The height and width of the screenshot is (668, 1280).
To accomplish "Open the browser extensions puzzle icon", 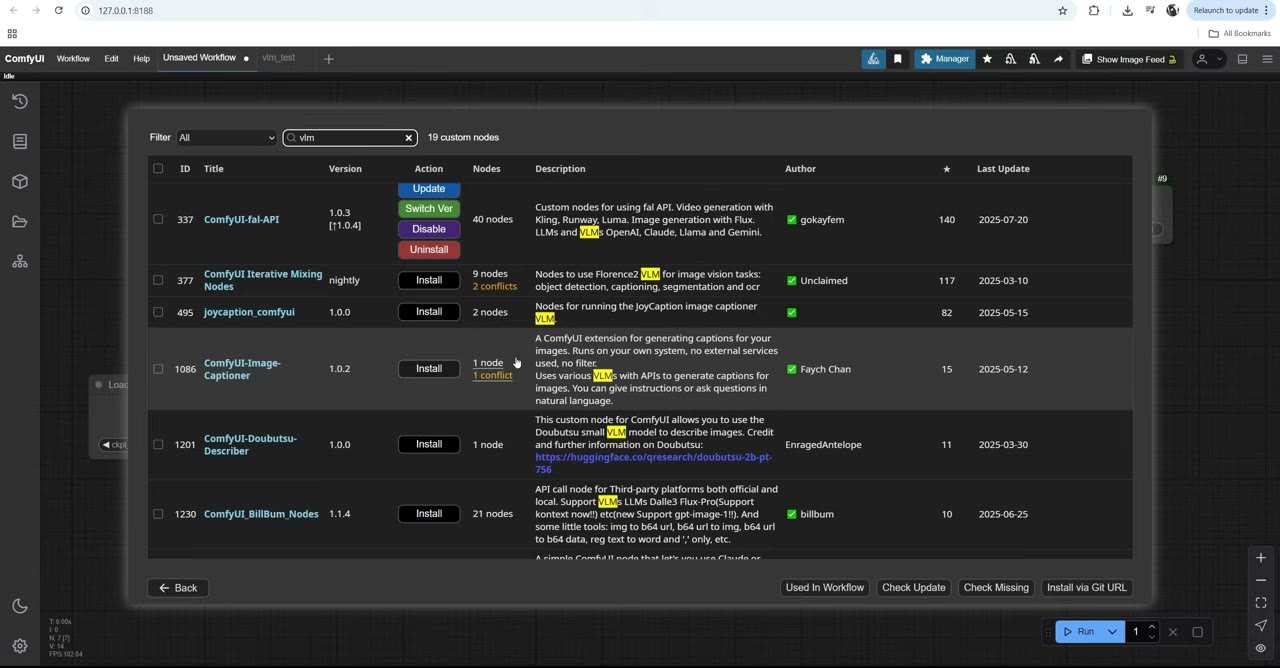I will click(x=1094, y=10).
